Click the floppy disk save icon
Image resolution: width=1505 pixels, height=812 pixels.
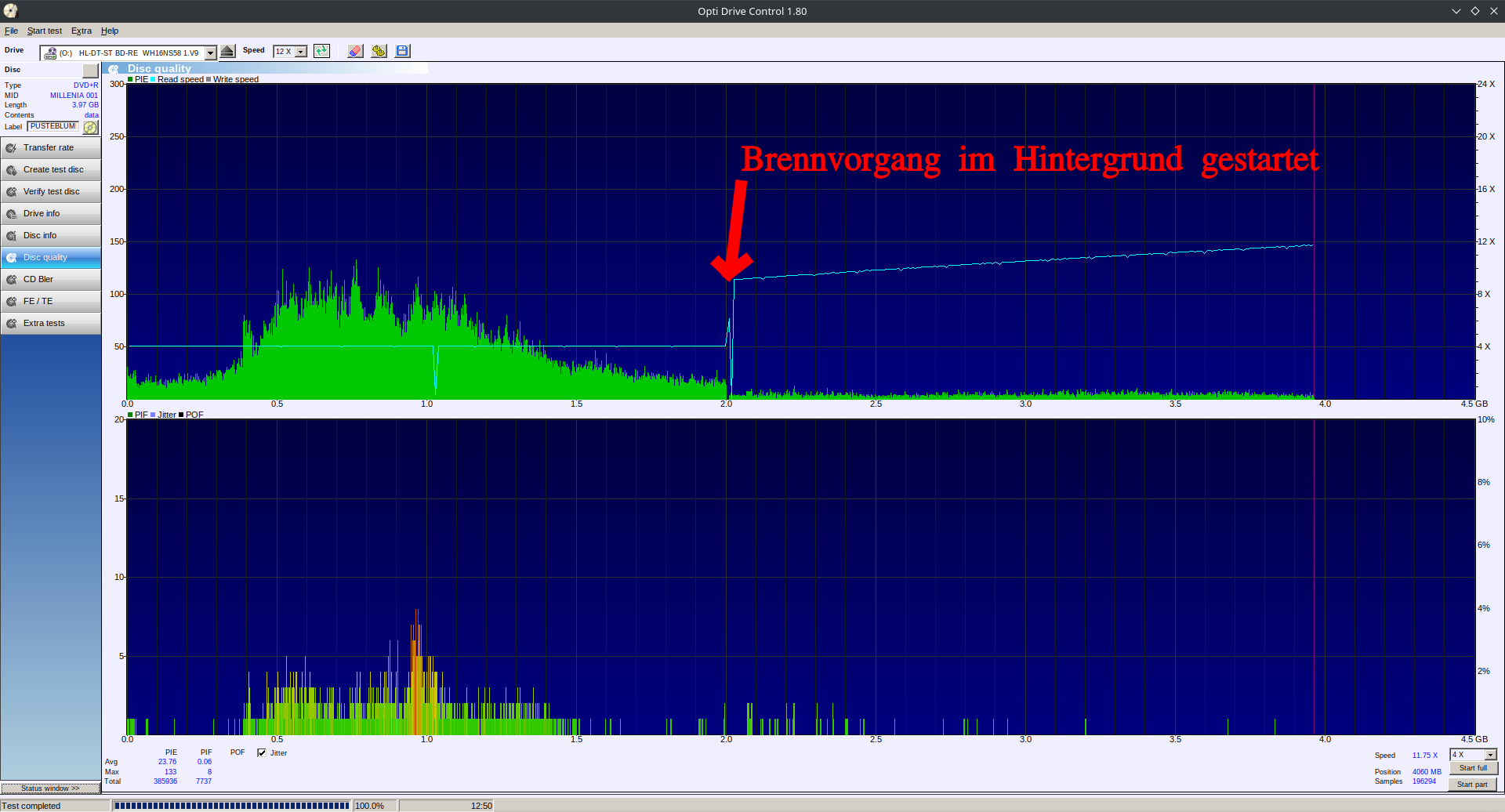click(x=402, y=51)
